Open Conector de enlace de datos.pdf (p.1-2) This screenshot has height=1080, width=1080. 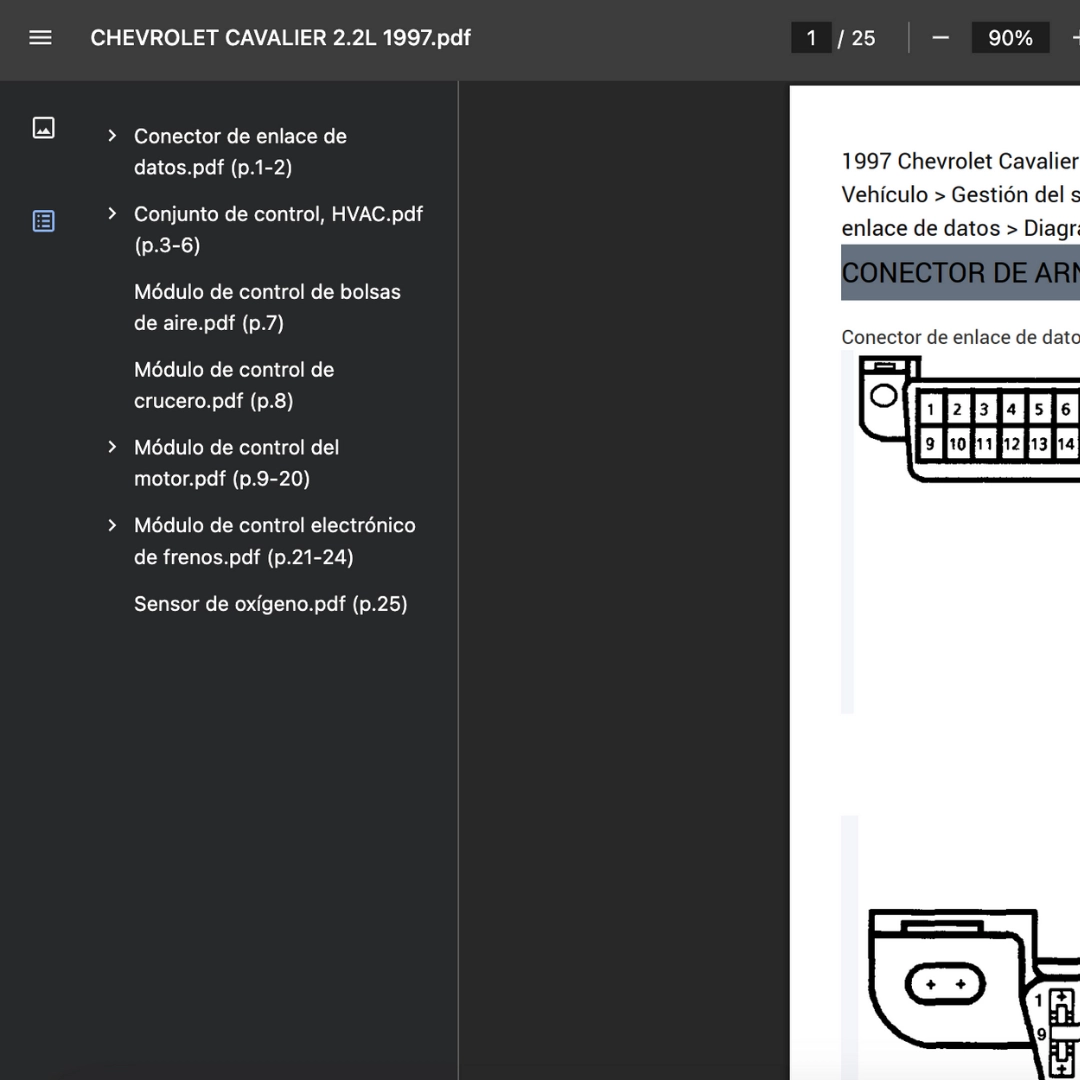[240, 152]
